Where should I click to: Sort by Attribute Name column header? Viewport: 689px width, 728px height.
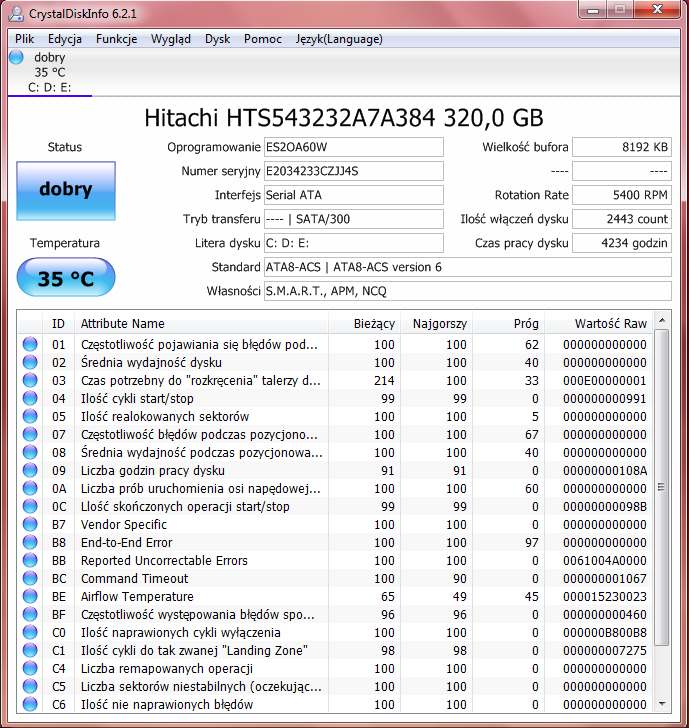[201, 324]
